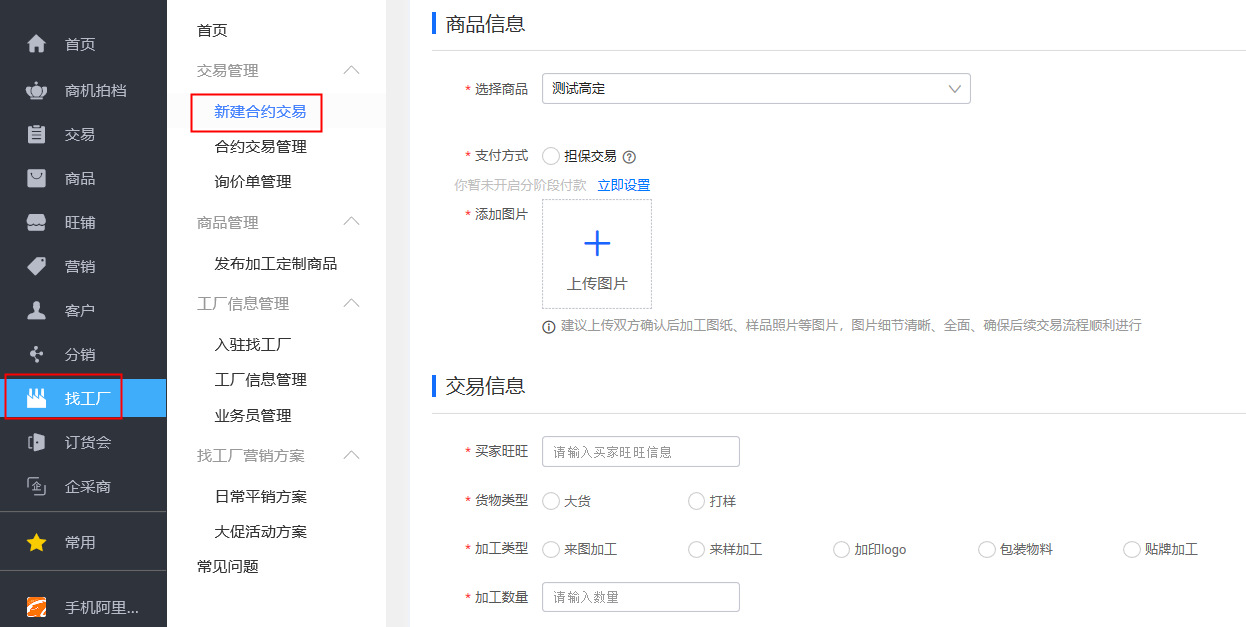Select the 担保交易 payment radio button
The image size is (1246, 627).
click(551, 156)
